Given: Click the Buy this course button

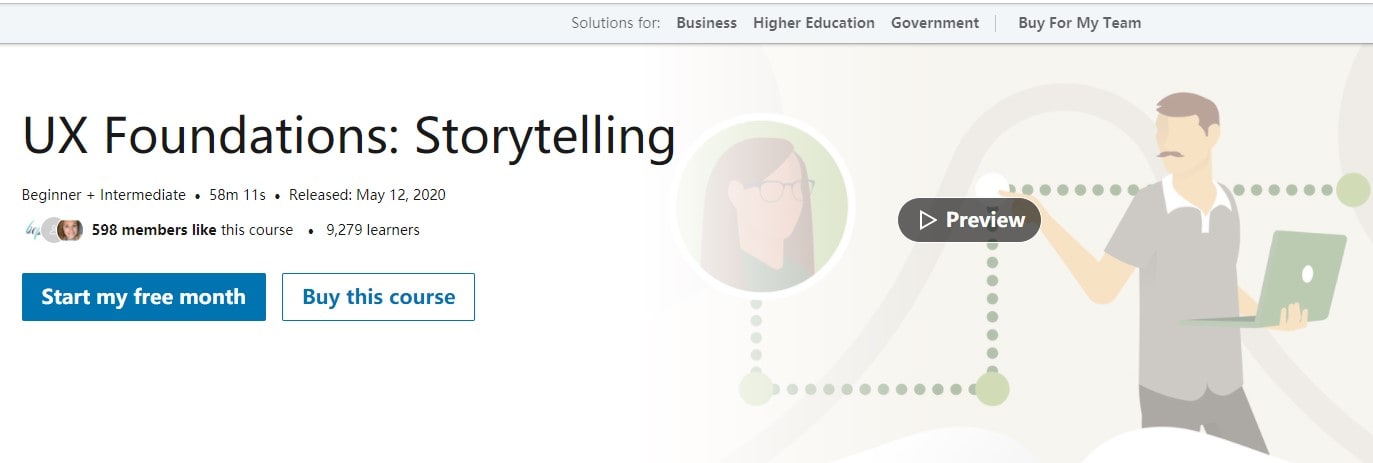Looking at the screenshot, I should click(x=378, y=297).
